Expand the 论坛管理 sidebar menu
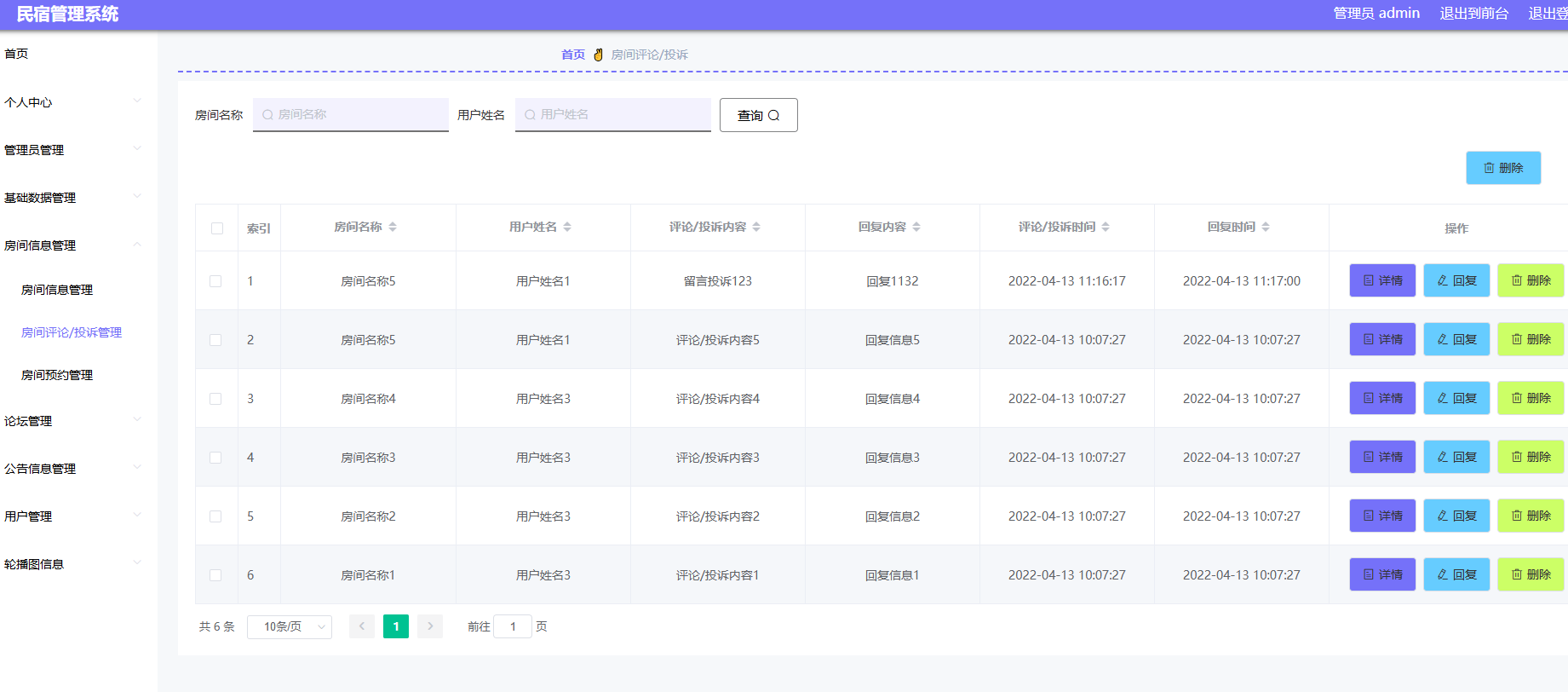The image size is (1568, 692). click(x=78, y=421)
